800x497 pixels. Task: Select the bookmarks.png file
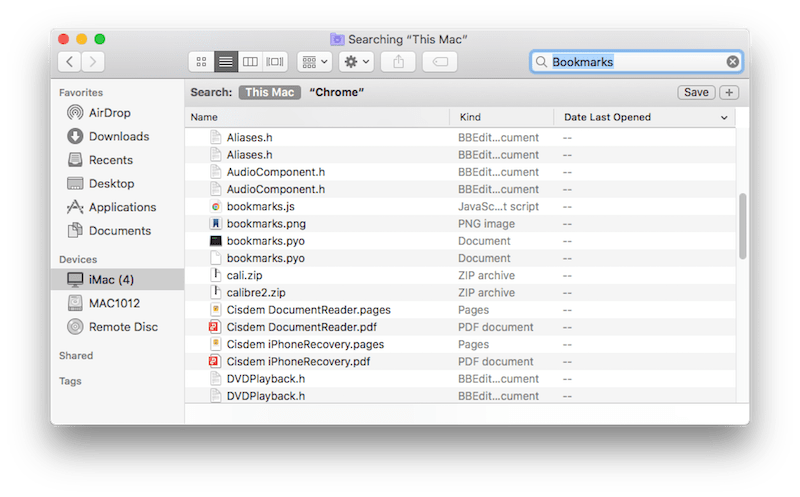point(460,224)
